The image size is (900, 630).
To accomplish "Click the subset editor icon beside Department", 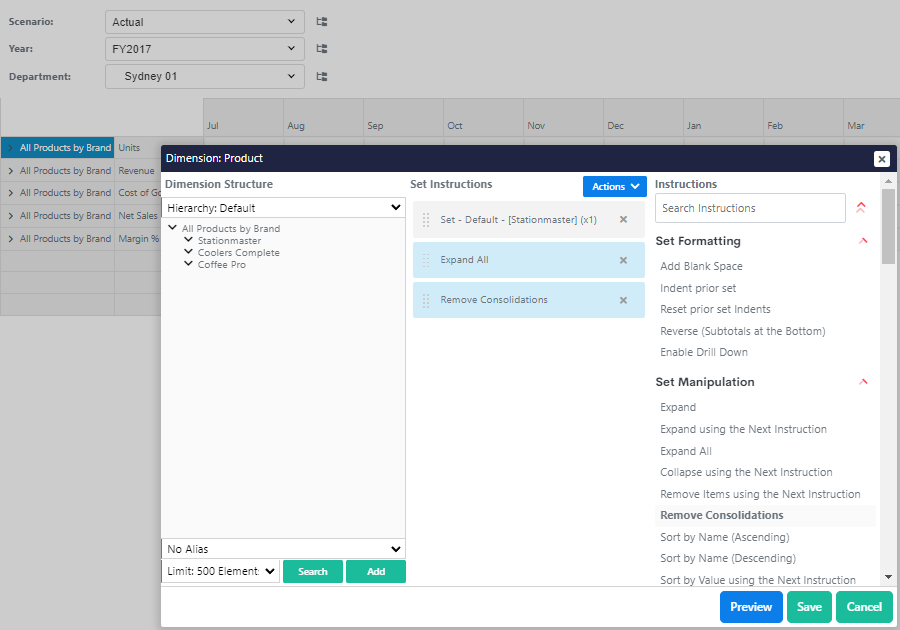I will point(322,76).
